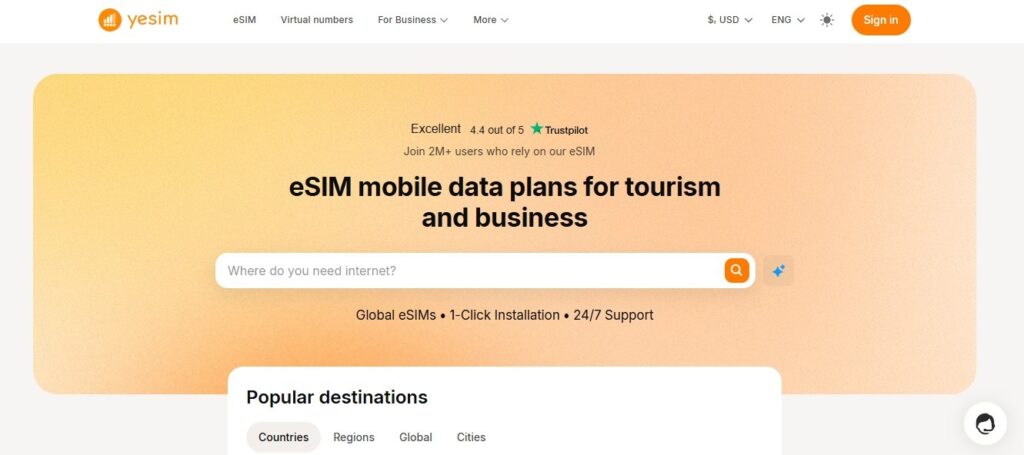Go to Virtual numbers page
The width and height of the screenshot is (1024, 455).
click(x=316, y=20)
